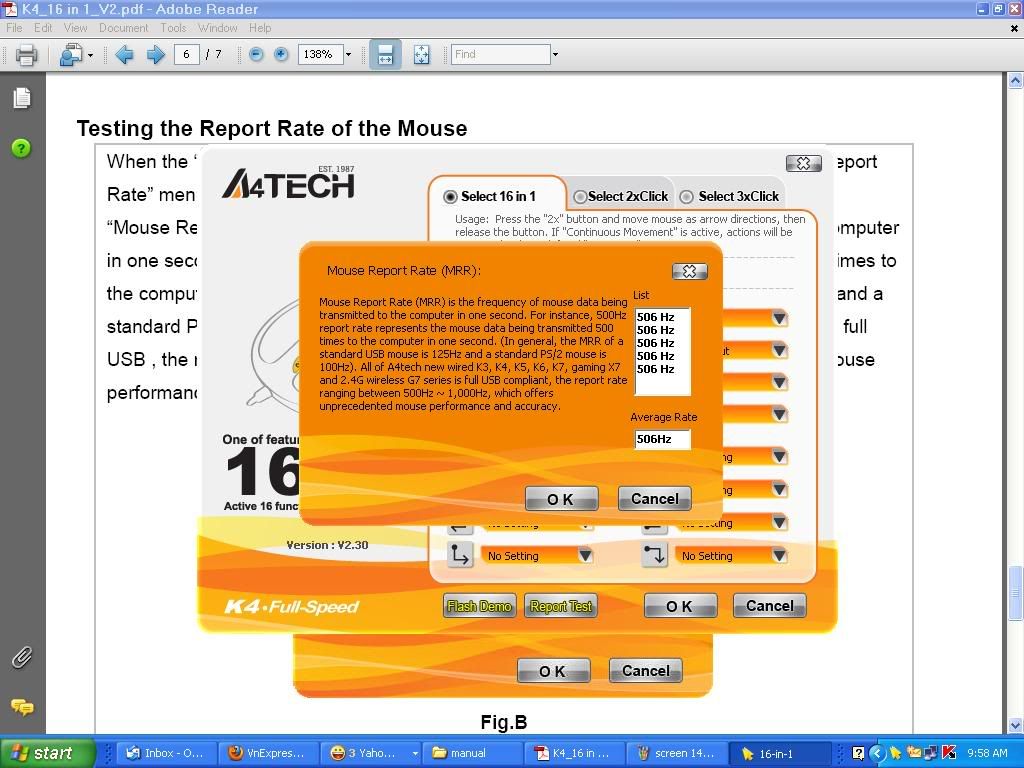Select the 'Select 16 in 1' radio button

pyautogui.click(x=450, y=197)
